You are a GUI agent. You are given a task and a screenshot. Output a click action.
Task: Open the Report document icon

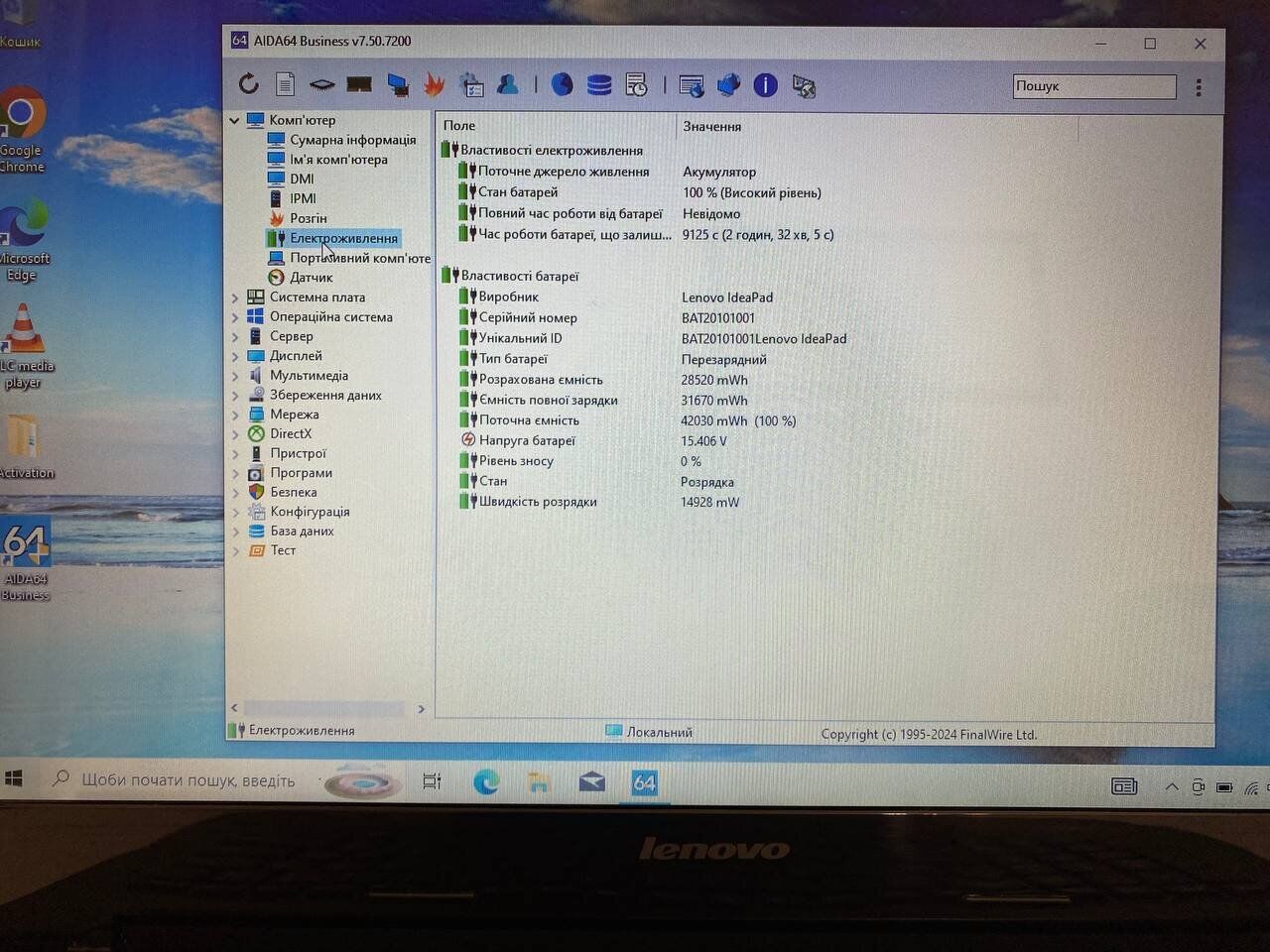tap(285, 85)
